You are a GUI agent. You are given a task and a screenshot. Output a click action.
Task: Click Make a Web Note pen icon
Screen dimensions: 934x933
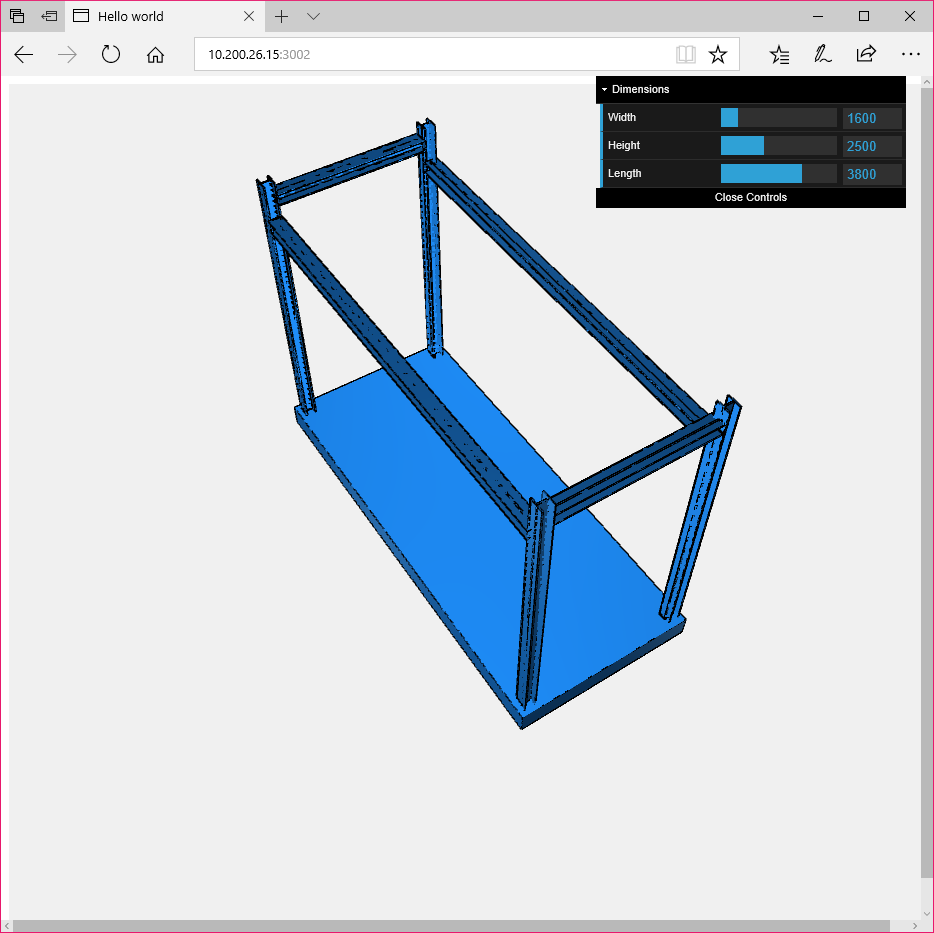[822, 55]
